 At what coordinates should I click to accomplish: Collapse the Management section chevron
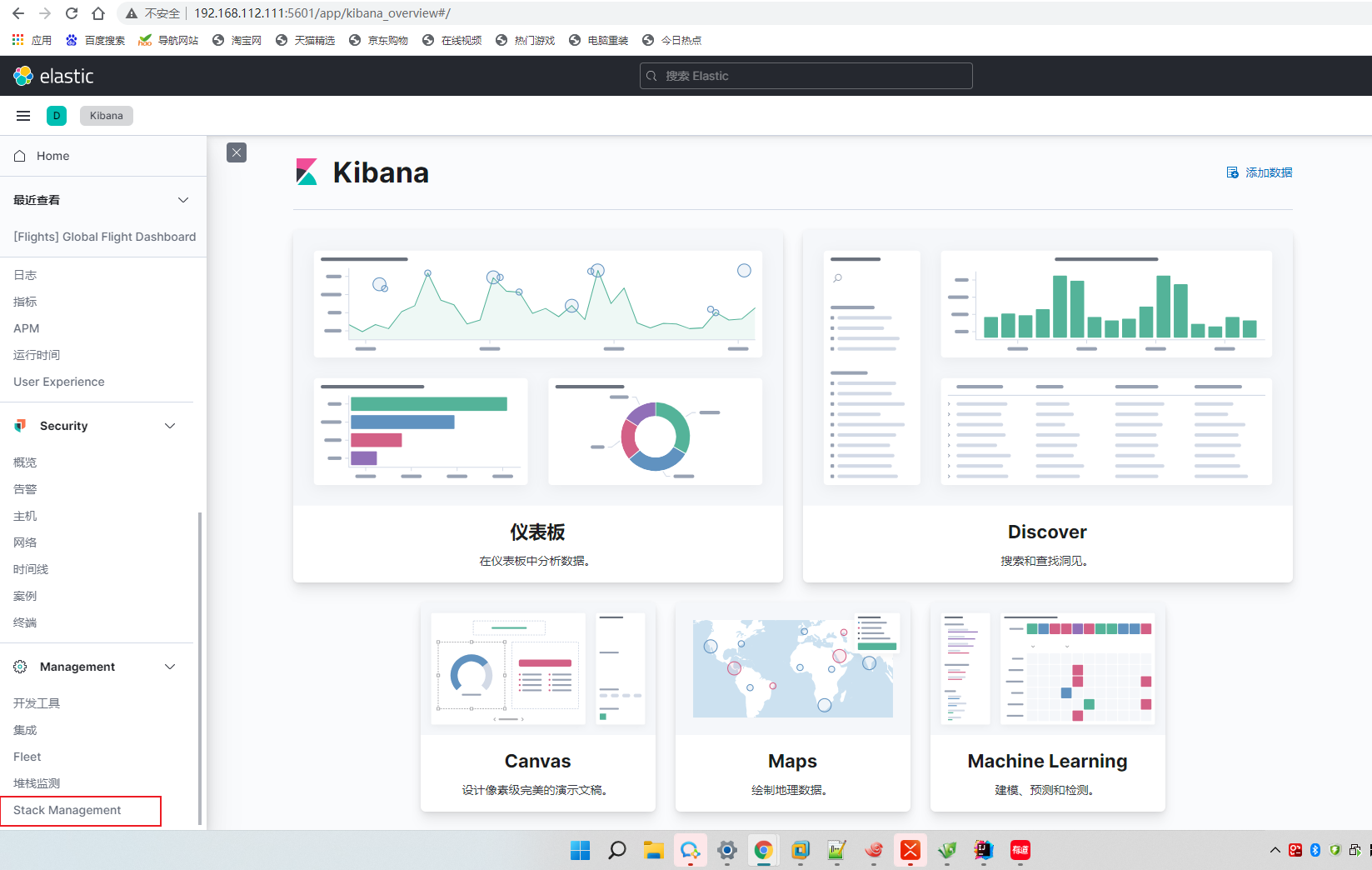pyautogui.click(x=170, y=667)
